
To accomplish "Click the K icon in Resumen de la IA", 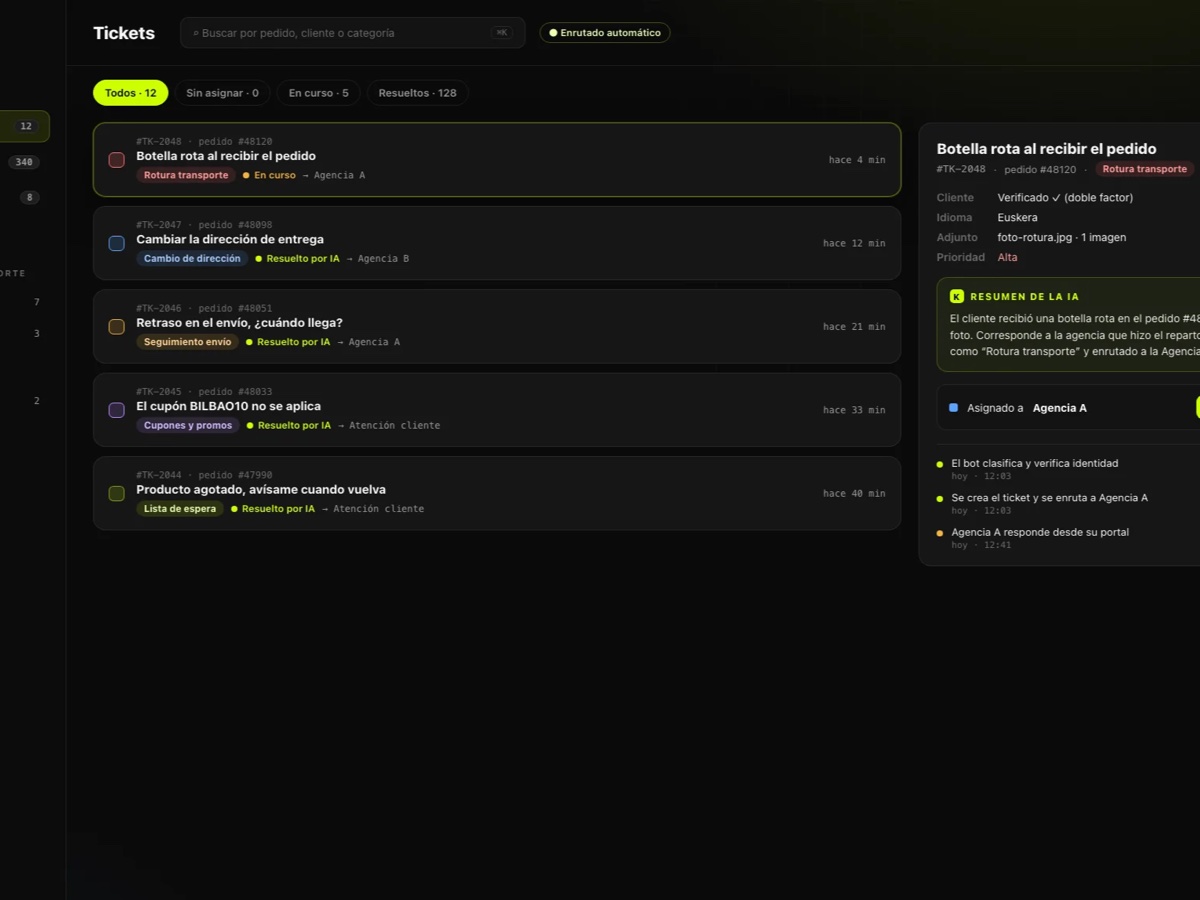I will pyautogui.click(x=957, y=296).
